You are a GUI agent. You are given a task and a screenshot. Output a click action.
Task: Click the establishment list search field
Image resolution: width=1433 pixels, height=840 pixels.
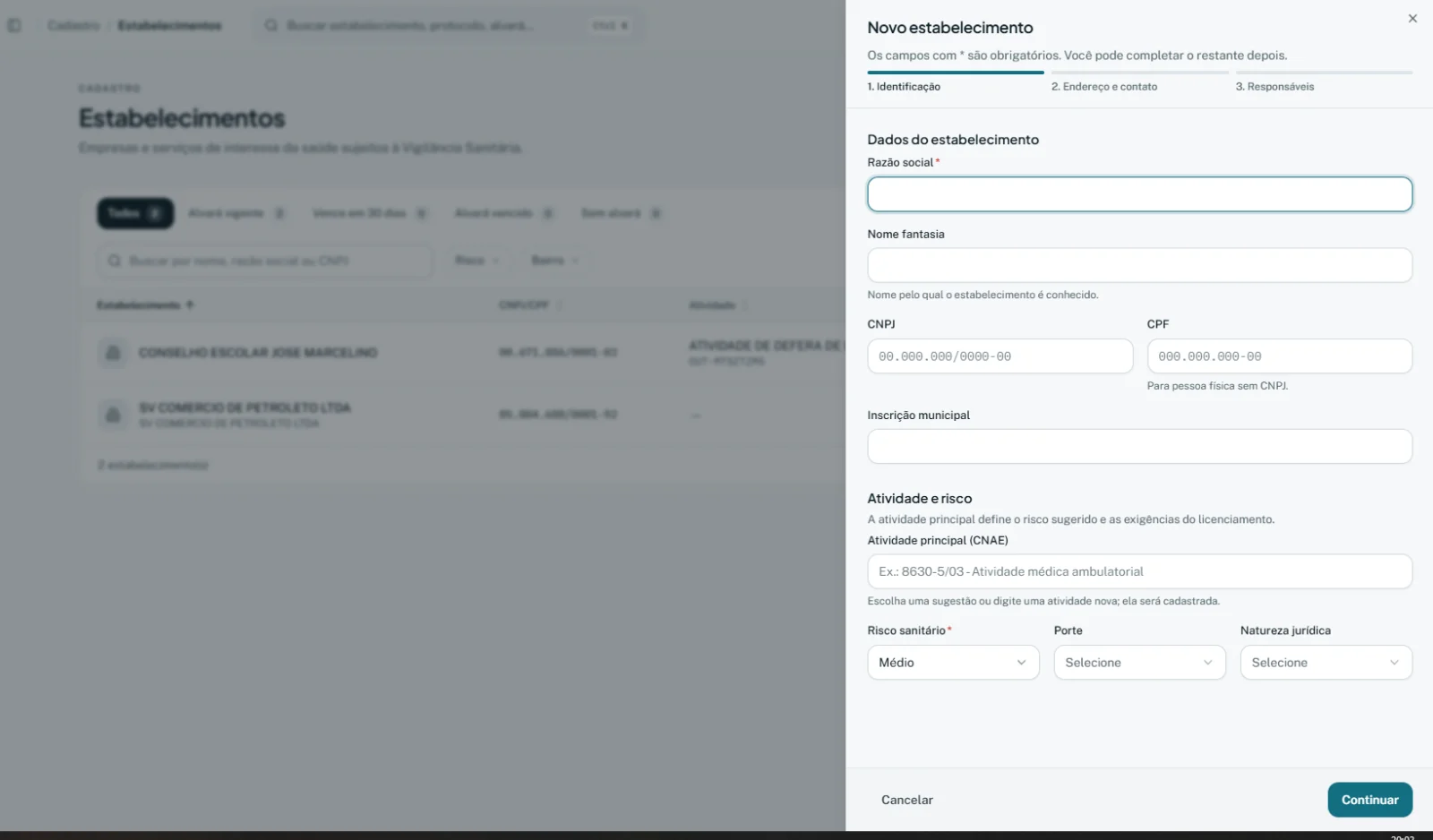click(265, 261)
